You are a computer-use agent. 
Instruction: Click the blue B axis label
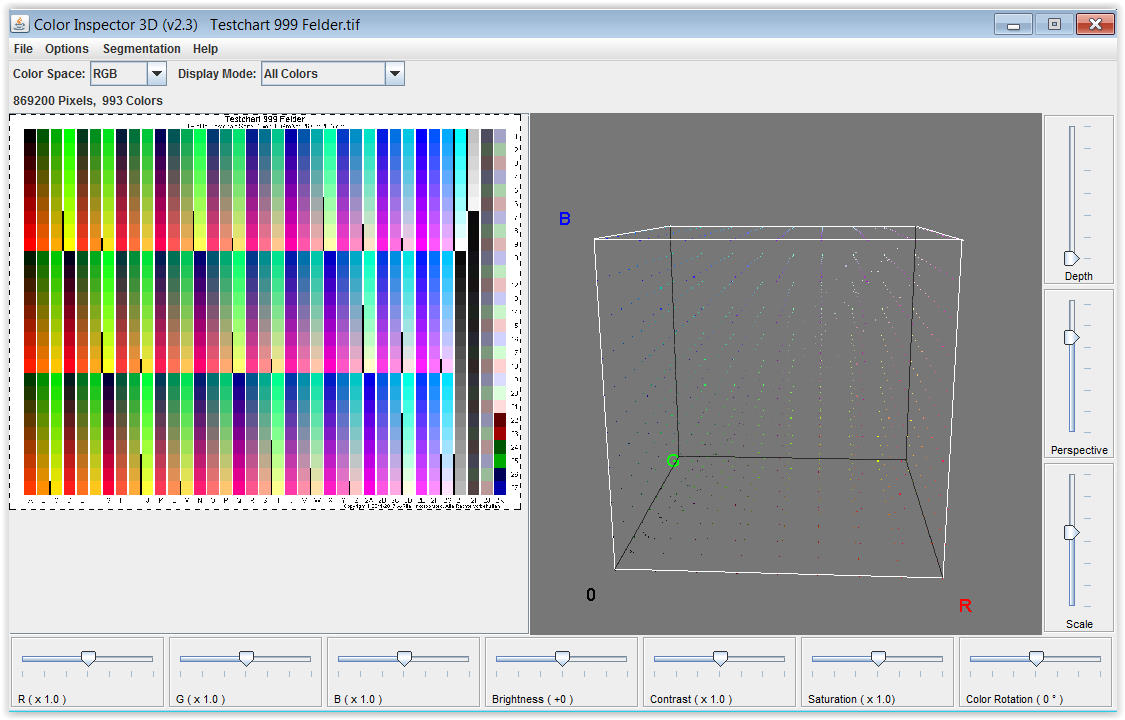pos(564,219)
